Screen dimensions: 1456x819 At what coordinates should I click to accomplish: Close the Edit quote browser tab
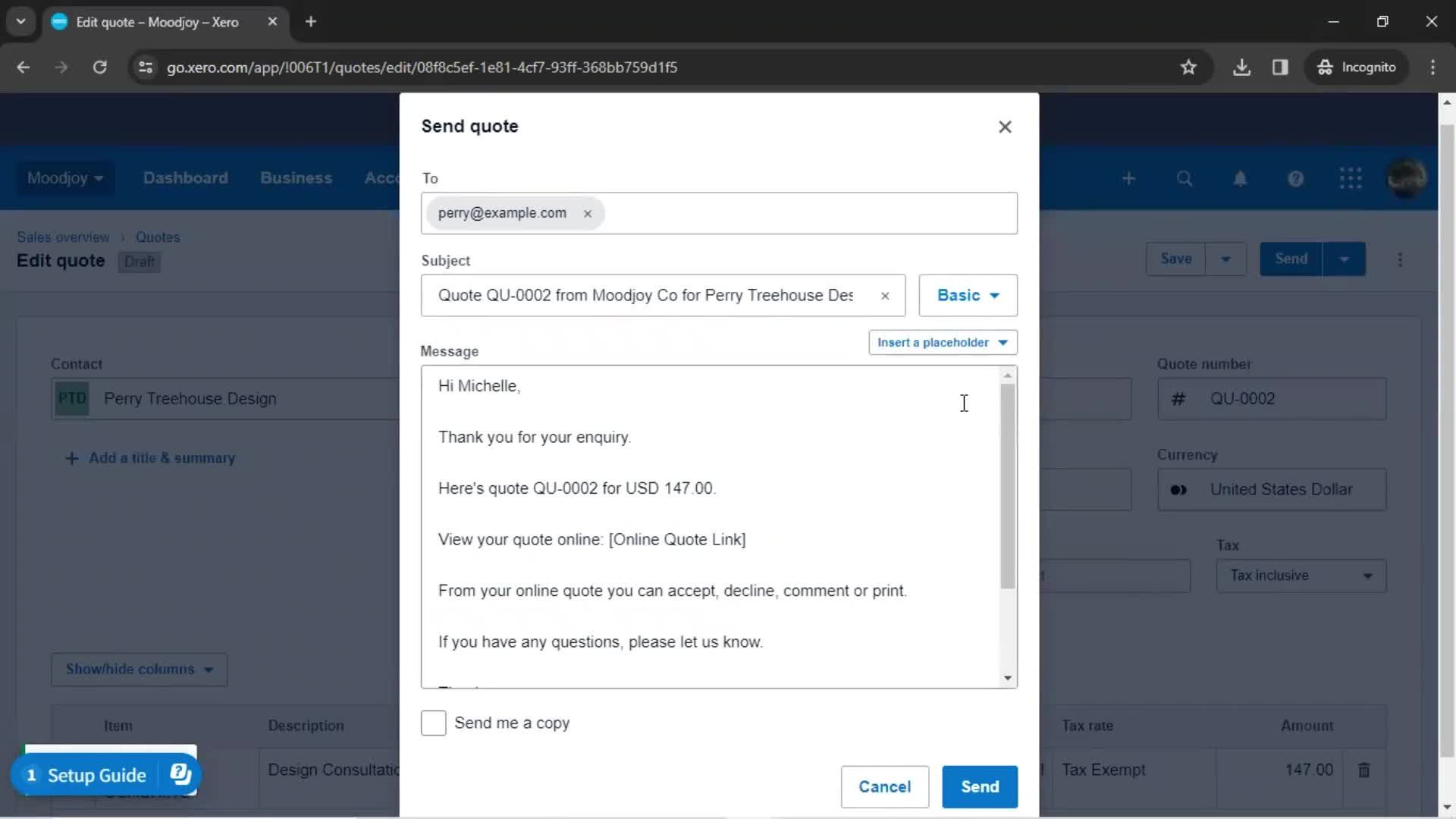(272, 22)
